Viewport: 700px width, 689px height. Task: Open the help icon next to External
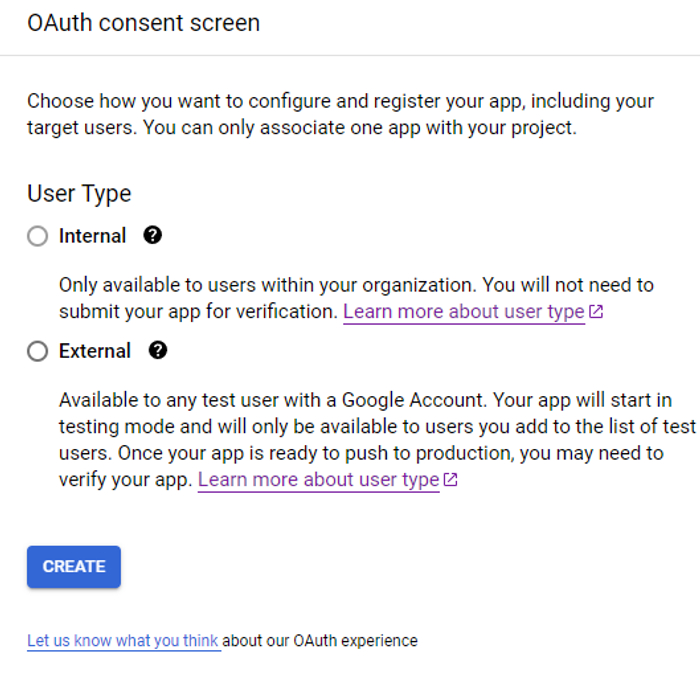pyautogui.click(x=158, y=350)
